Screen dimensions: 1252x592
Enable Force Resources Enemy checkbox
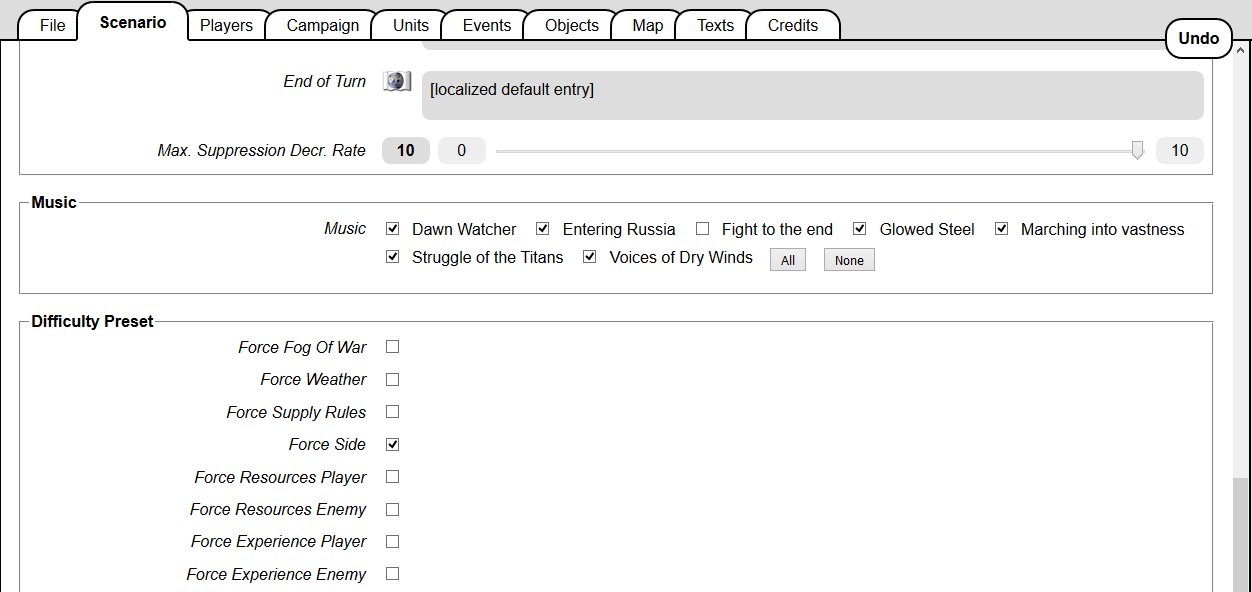(x=393, y=509)
